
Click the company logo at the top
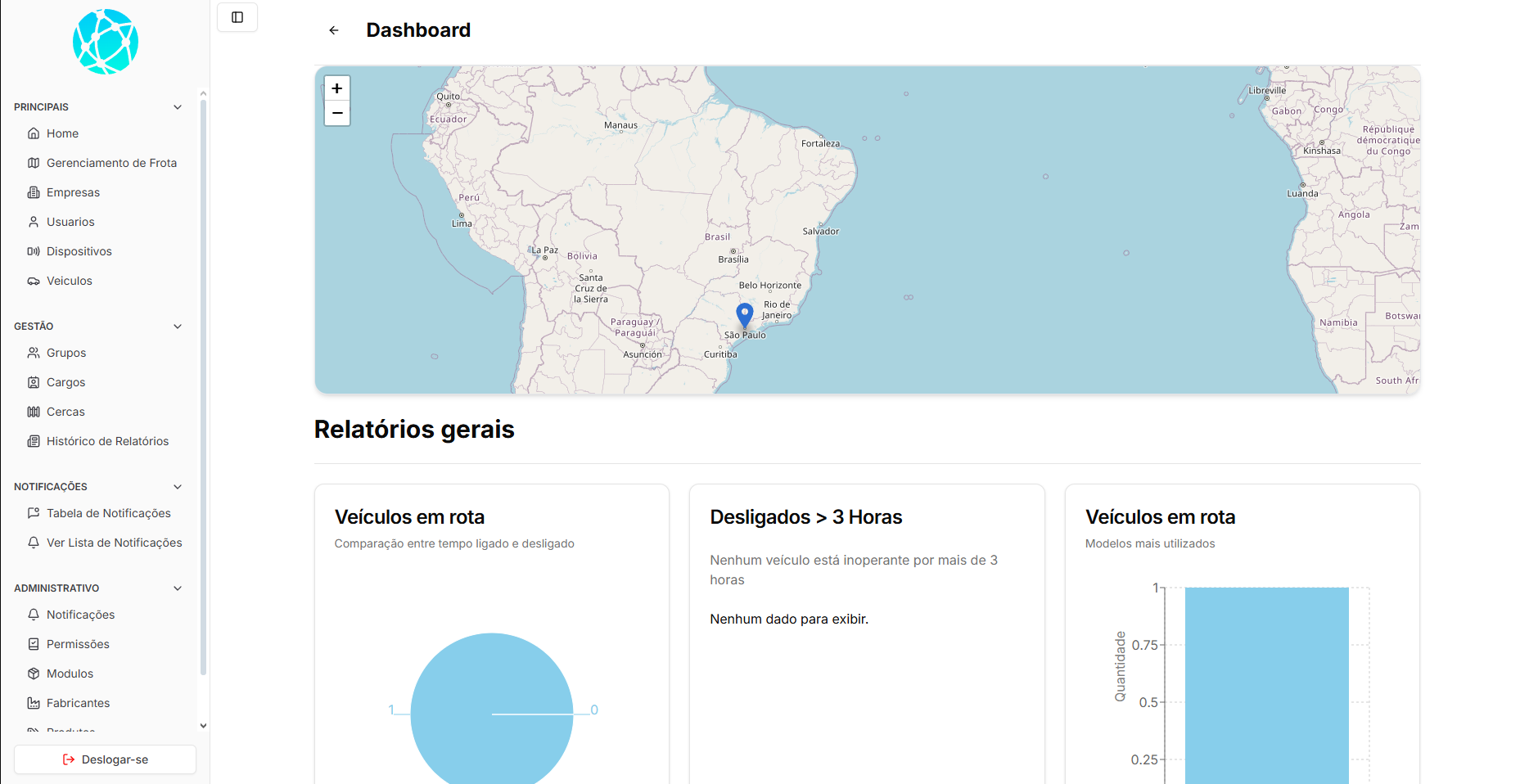coord(105,41)
